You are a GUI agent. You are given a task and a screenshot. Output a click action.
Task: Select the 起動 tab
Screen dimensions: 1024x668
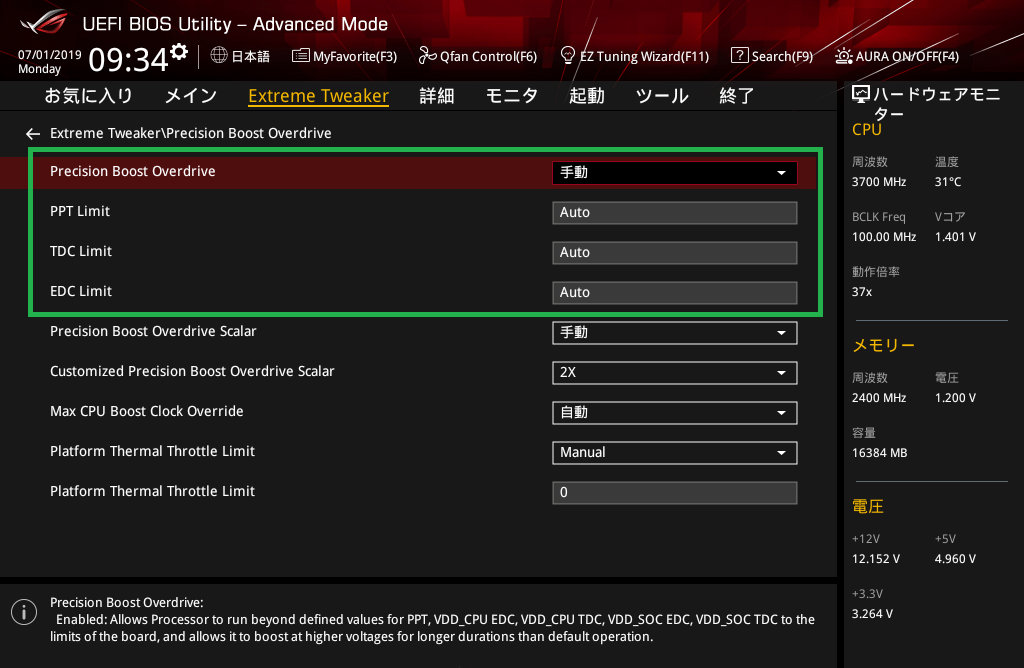(x=586, y=96)
